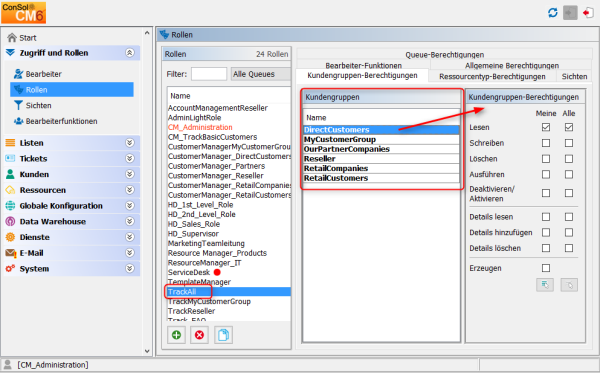Enable the Erzeugen checkbox
Viewport: 600px width, 373px height.
click(546, 268)
